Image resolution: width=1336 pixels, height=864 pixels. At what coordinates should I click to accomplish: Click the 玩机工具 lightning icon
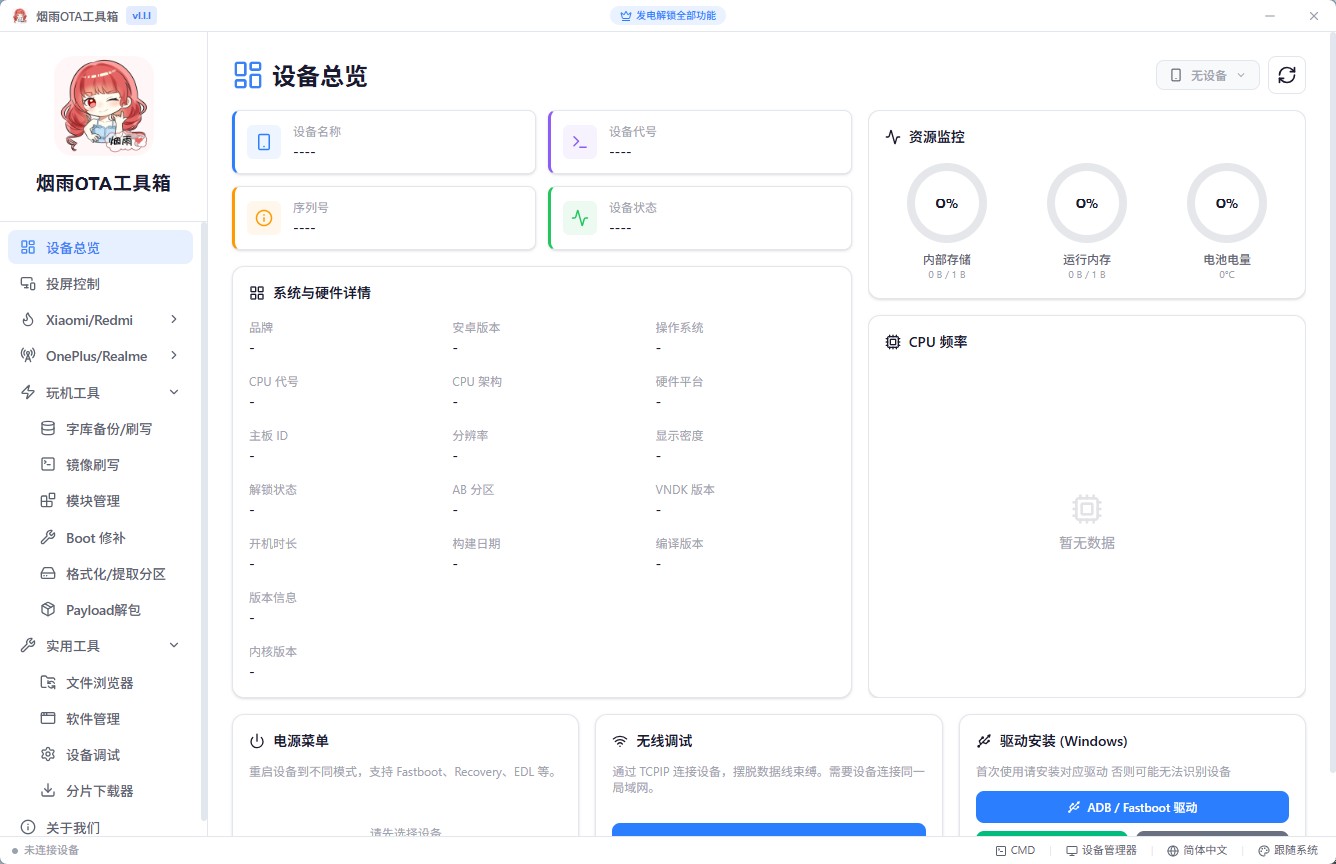pos(28,393)
